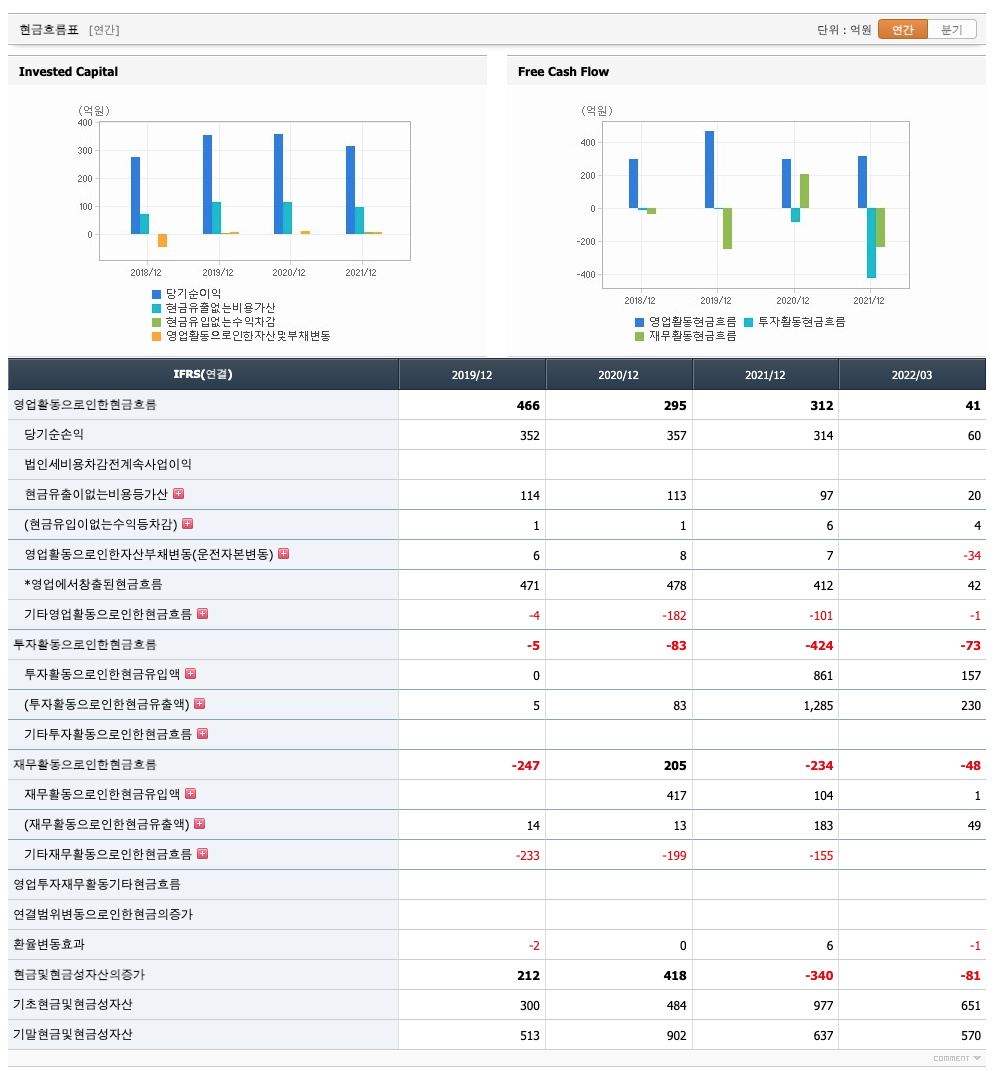Select the 환율변동효과 row label

48,945
